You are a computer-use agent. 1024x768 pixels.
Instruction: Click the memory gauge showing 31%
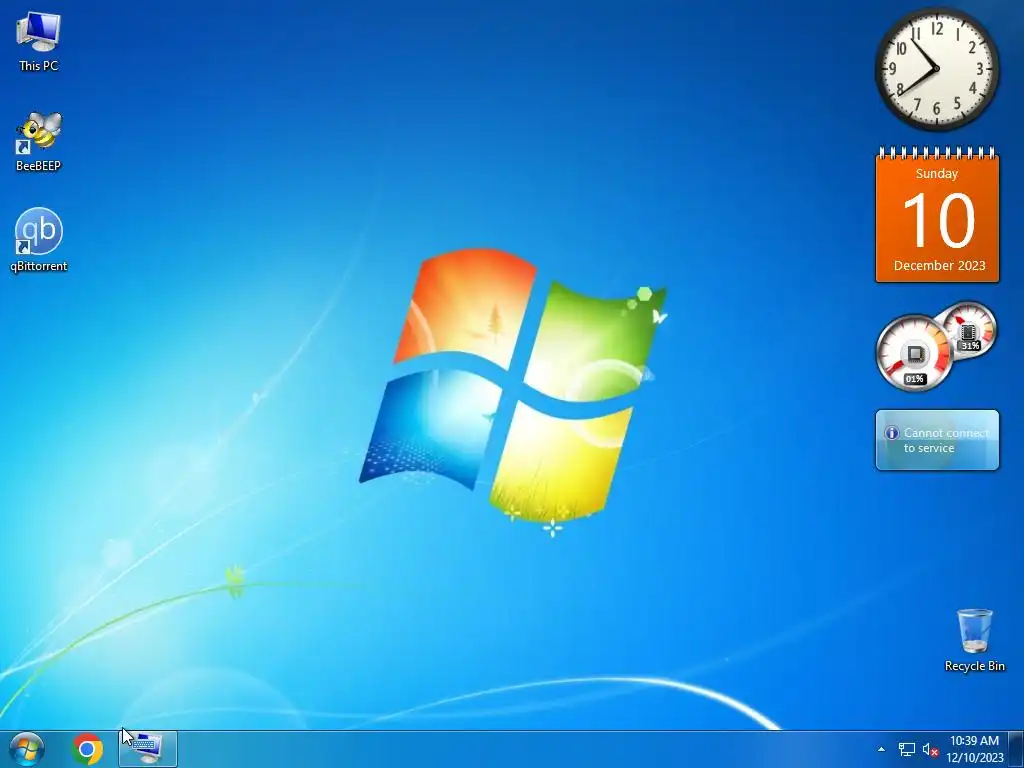[969, 330]
